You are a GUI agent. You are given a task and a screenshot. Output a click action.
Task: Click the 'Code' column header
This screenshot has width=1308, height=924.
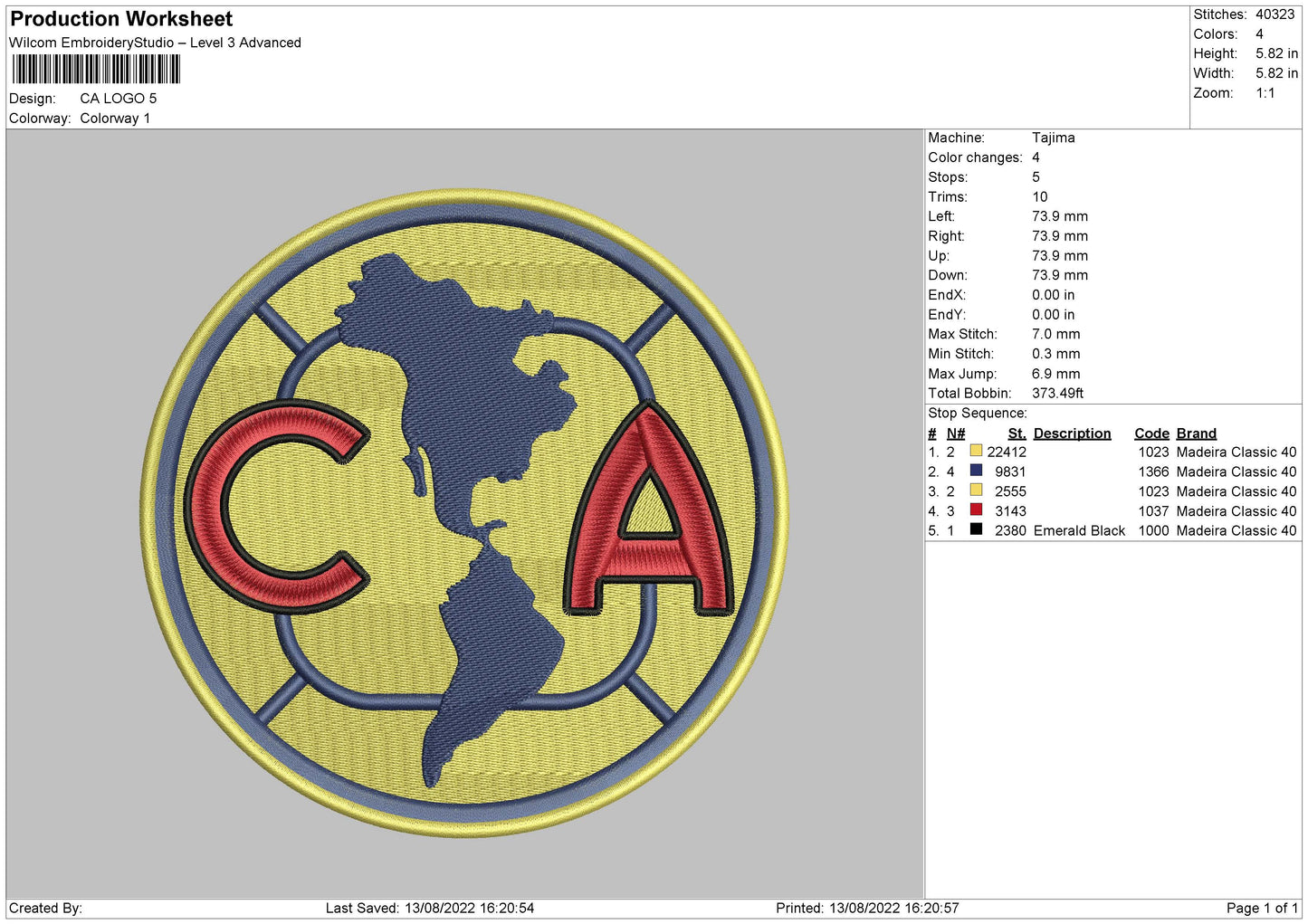(x=1152, y=433)
